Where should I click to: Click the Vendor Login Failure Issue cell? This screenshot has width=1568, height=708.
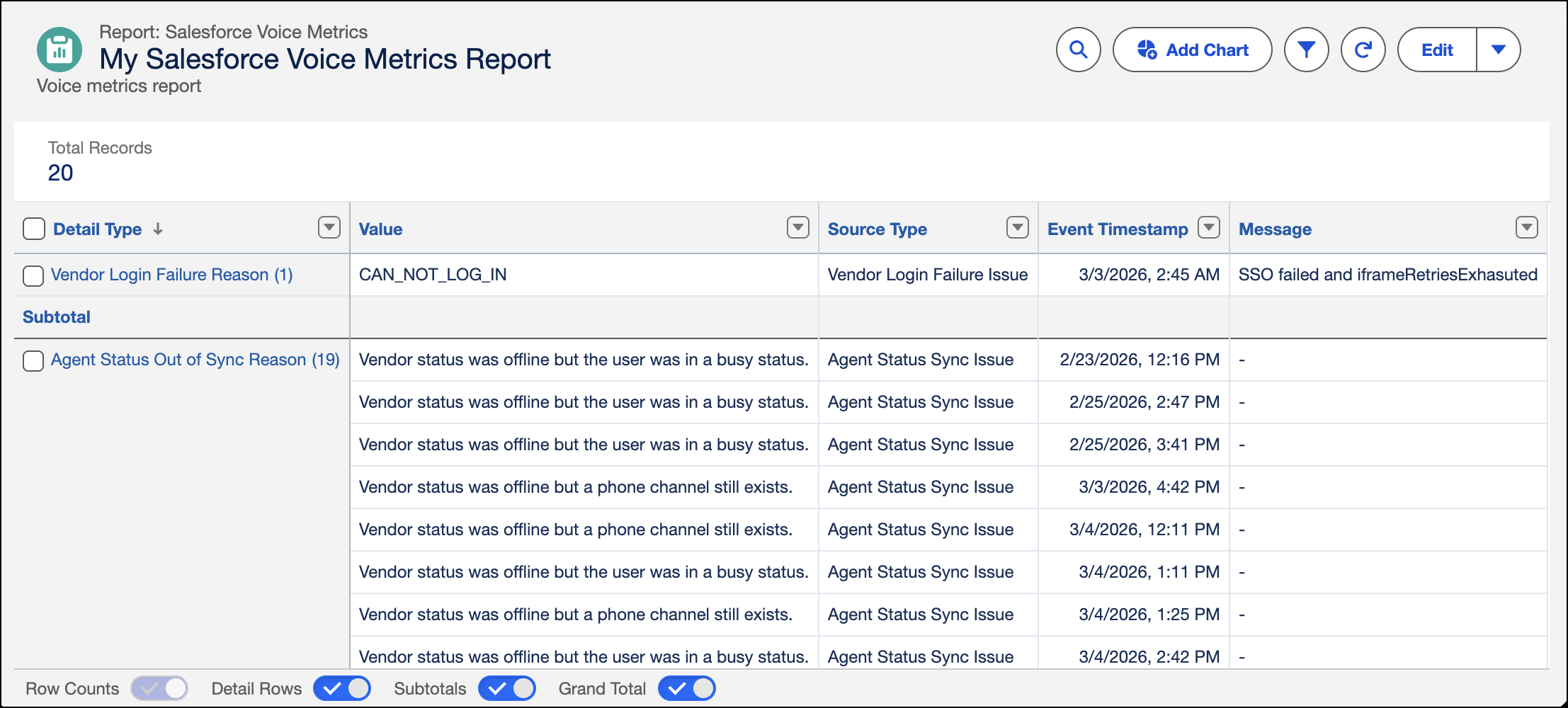pyautogui.click(x=928, y=275)
